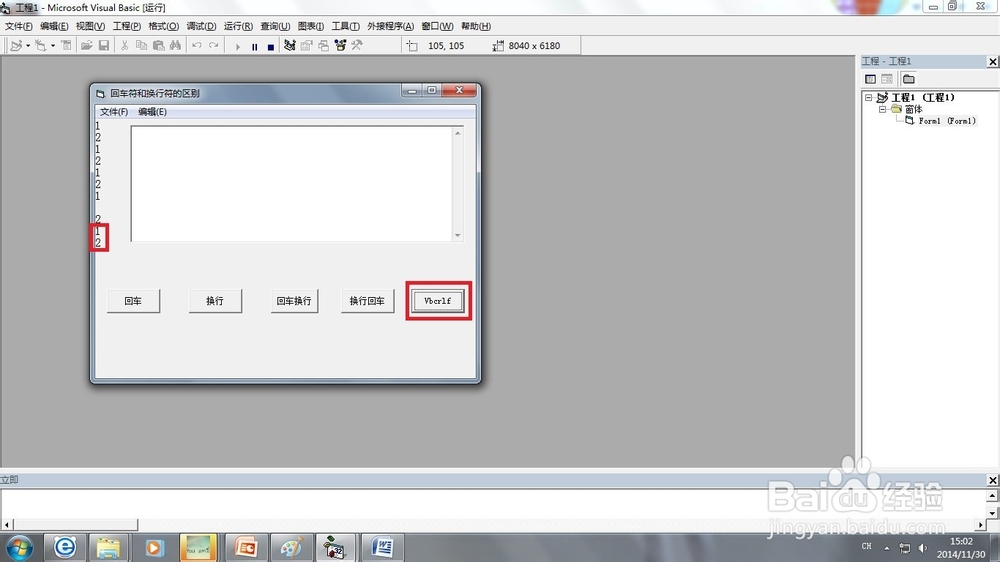Click the volume speaker tray icon
This screenshot has width=1000, height=562.
[923, 547]
